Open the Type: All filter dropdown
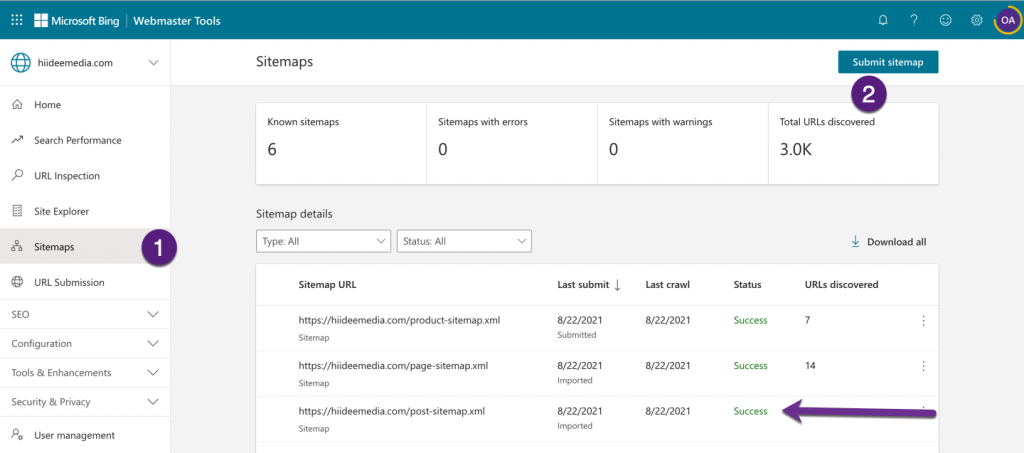The image size is (1024, 453). coord(323,241)
